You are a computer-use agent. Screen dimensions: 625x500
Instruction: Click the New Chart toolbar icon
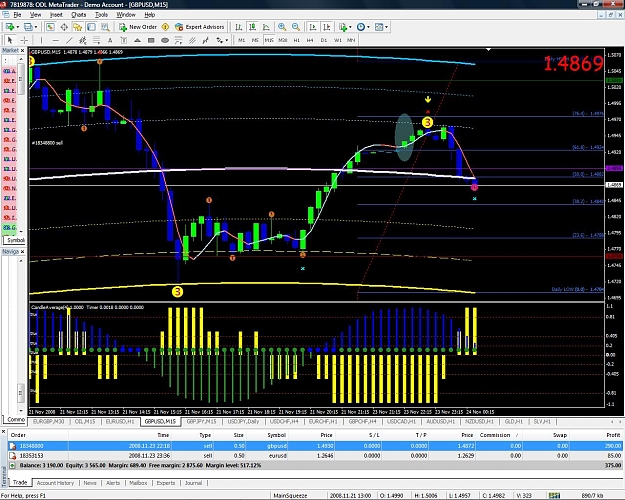(10, 27)
